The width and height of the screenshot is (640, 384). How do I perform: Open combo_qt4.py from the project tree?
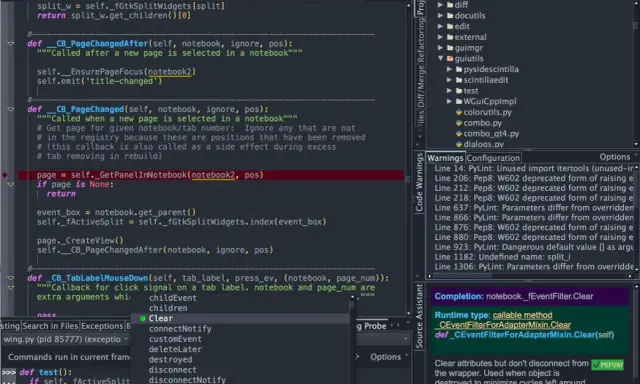click(491, 133)
